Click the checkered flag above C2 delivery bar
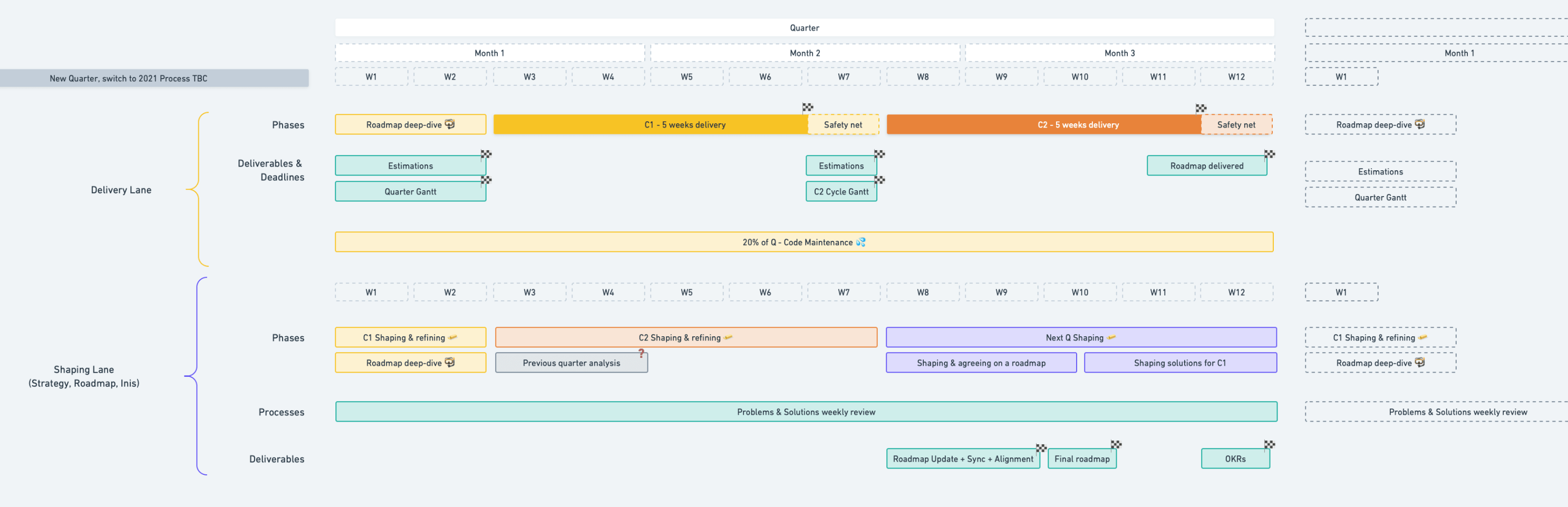 click(1201, 109)
